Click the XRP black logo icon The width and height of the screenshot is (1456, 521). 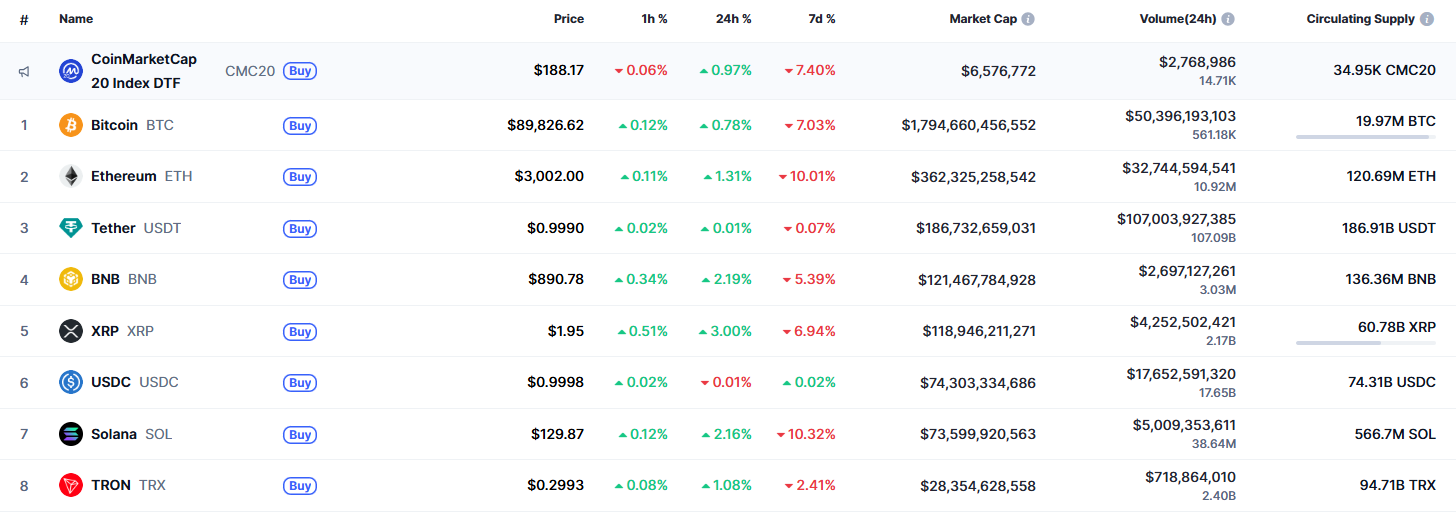71,331
